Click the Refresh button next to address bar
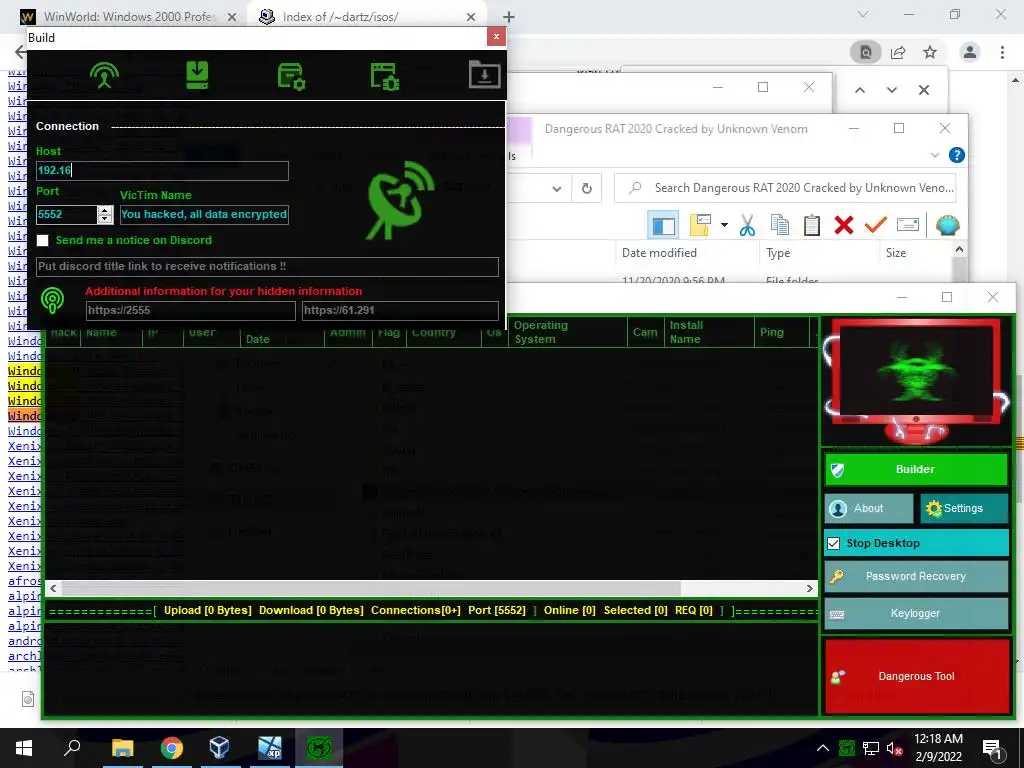 586,189
